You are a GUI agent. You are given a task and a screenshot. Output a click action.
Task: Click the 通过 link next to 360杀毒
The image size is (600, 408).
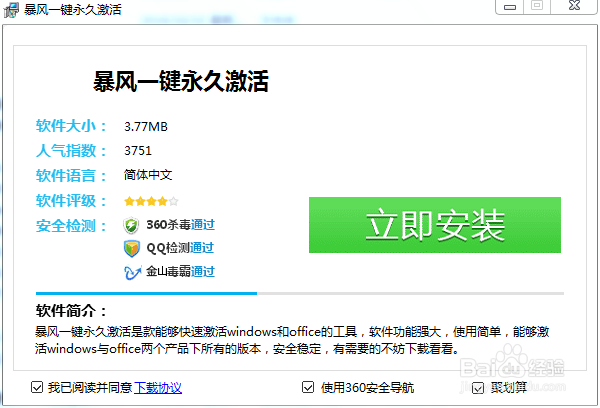tap(203, 225)
